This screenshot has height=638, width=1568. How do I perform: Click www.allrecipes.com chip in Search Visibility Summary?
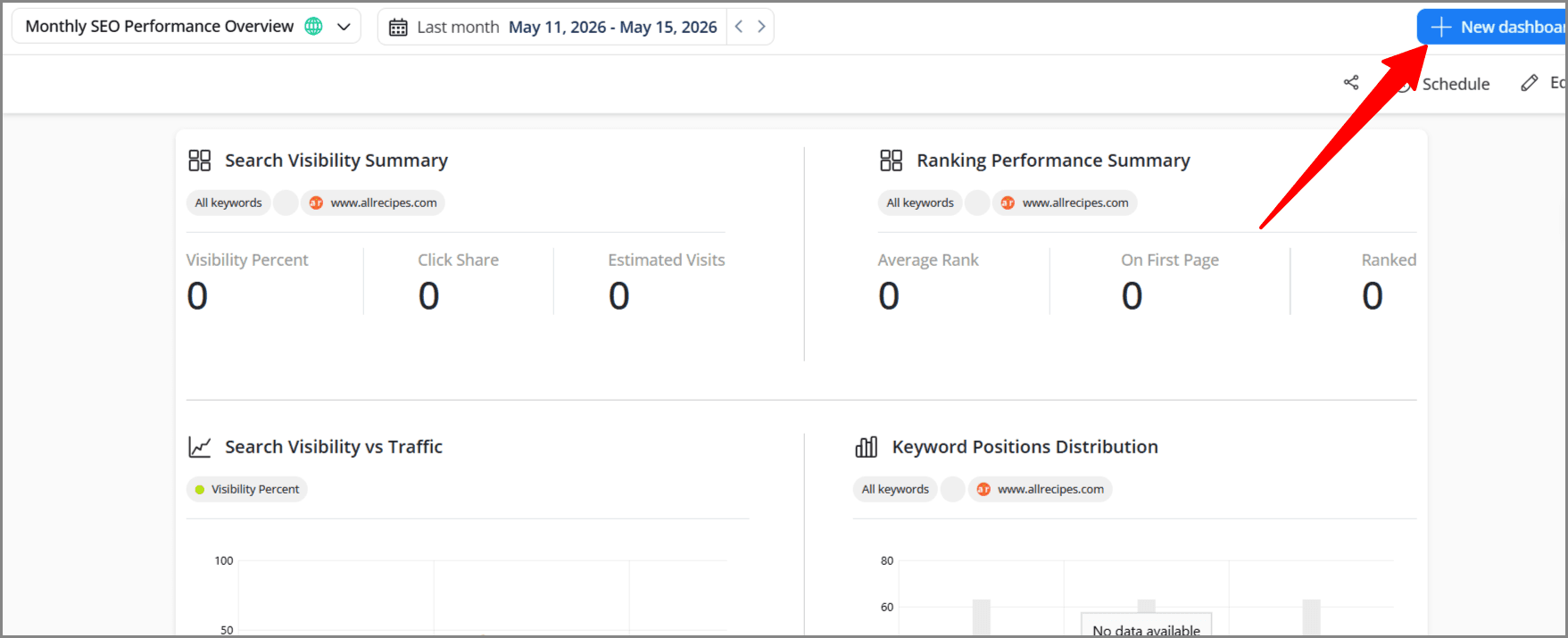[373, 203]
